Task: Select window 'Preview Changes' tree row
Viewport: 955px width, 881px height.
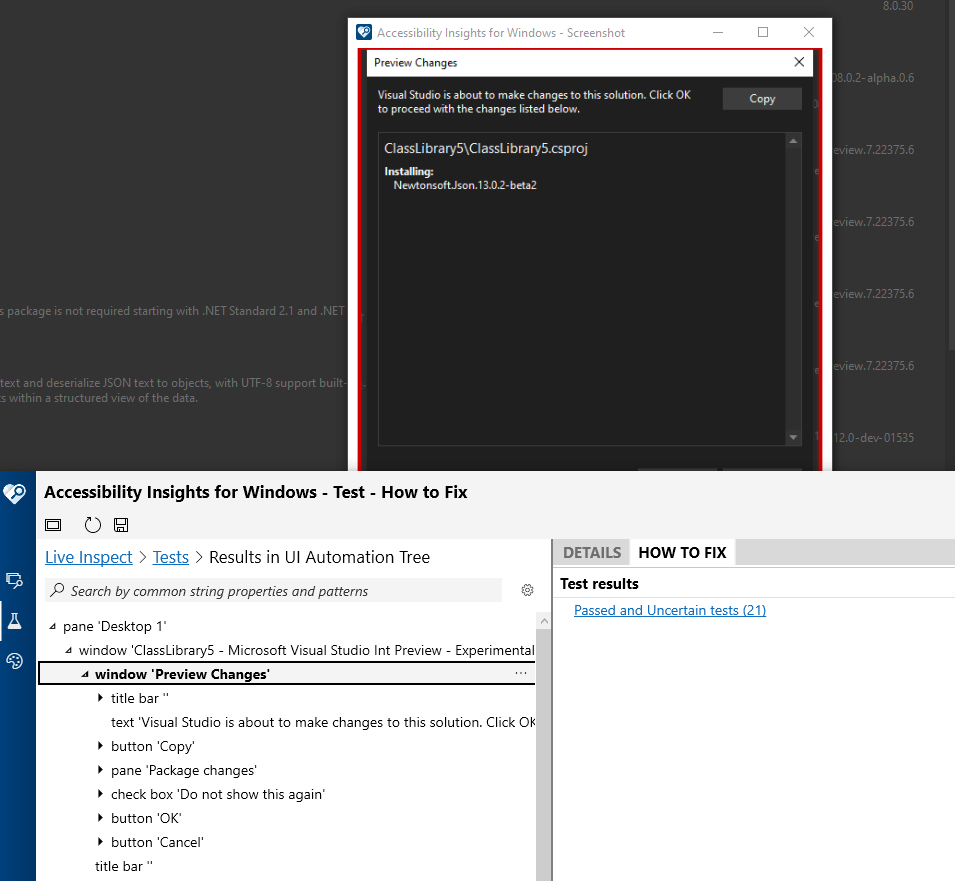Action: tap(287, 674)
